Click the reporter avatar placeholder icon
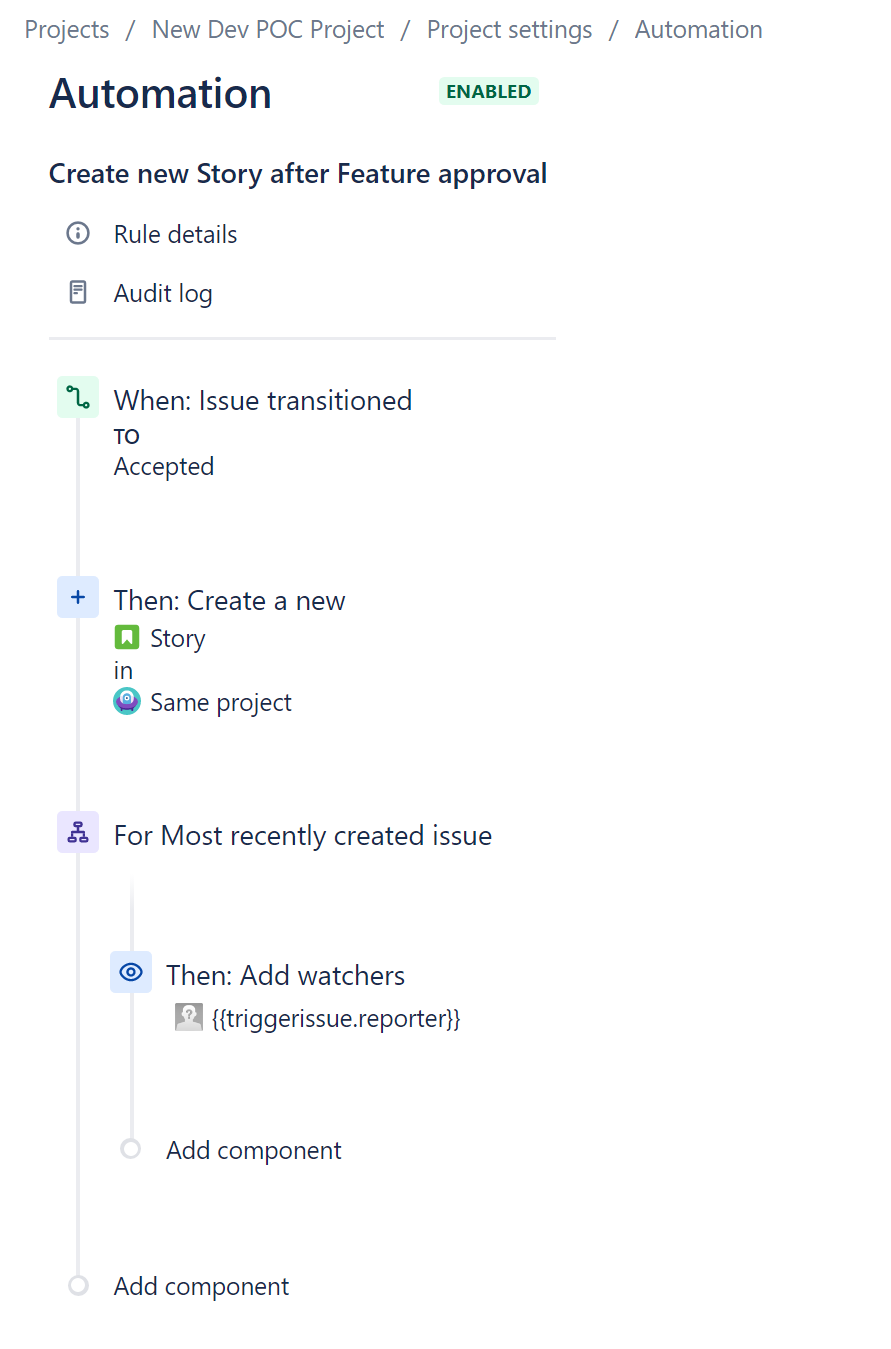This screenshot has height=1349, width=891. click(189, 1017)
